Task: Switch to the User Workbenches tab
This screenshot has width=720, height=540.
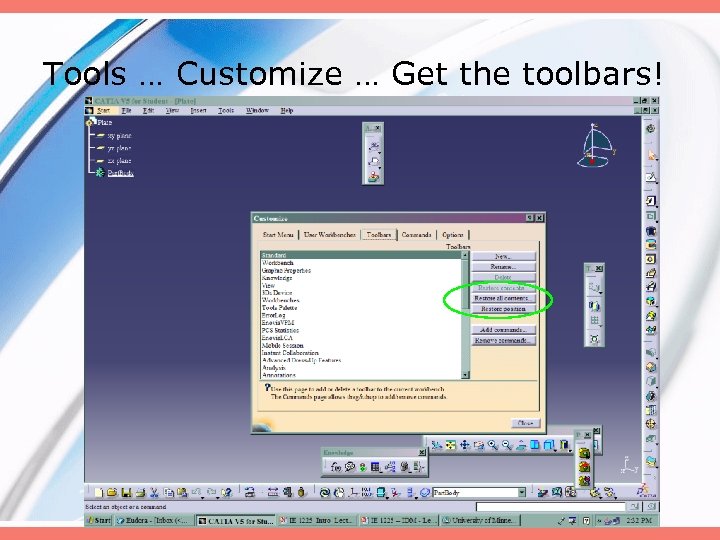Action: pos(330,235)
